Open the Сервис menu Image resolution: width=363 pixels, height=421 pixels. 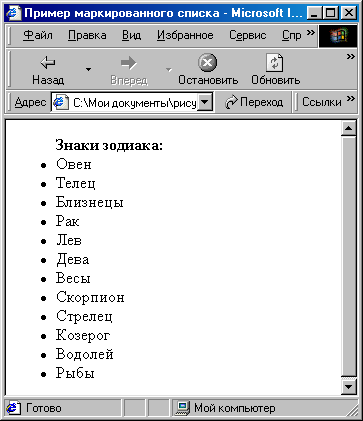(247, 35)
